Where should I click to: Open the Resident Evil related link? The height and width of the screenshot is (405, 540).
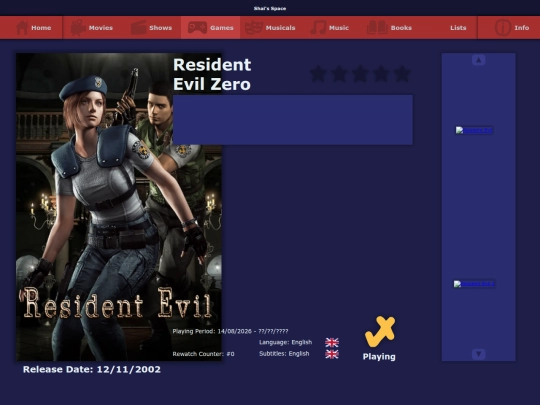[474, 130]
